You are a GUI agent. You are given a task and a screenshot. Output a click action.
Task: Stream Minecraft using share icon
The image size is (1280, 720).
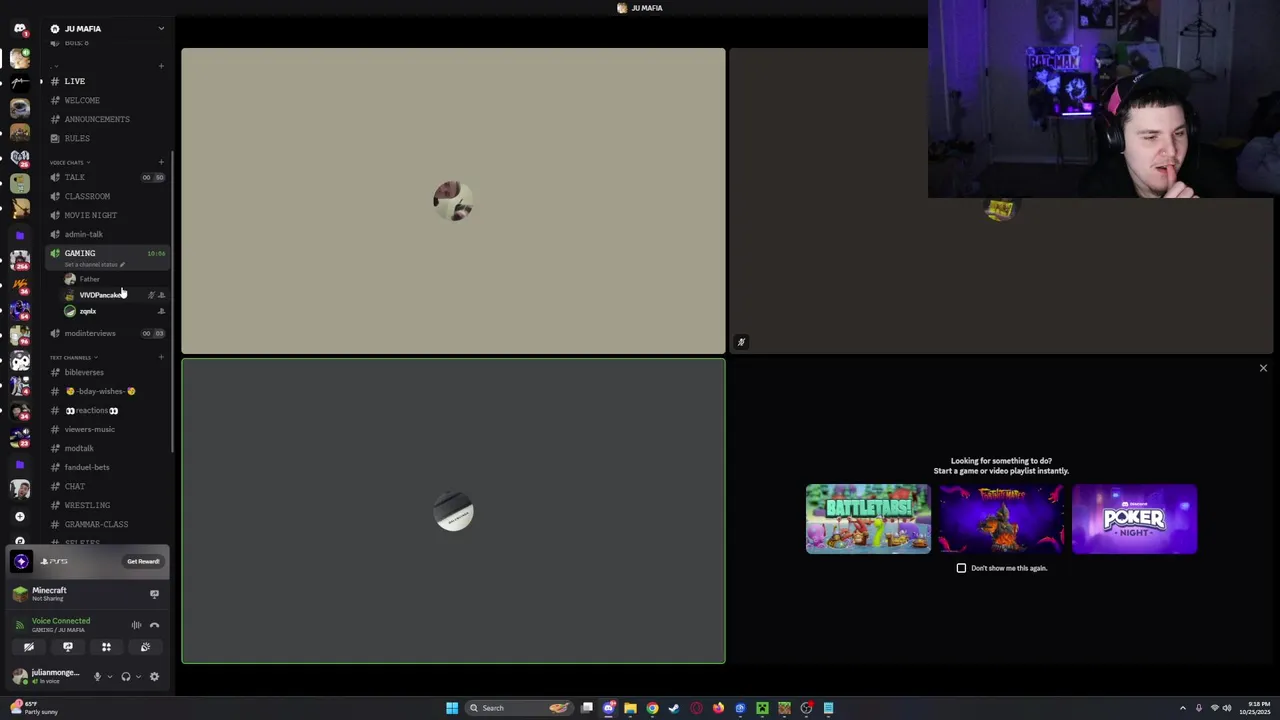click(x=154, y=594)
